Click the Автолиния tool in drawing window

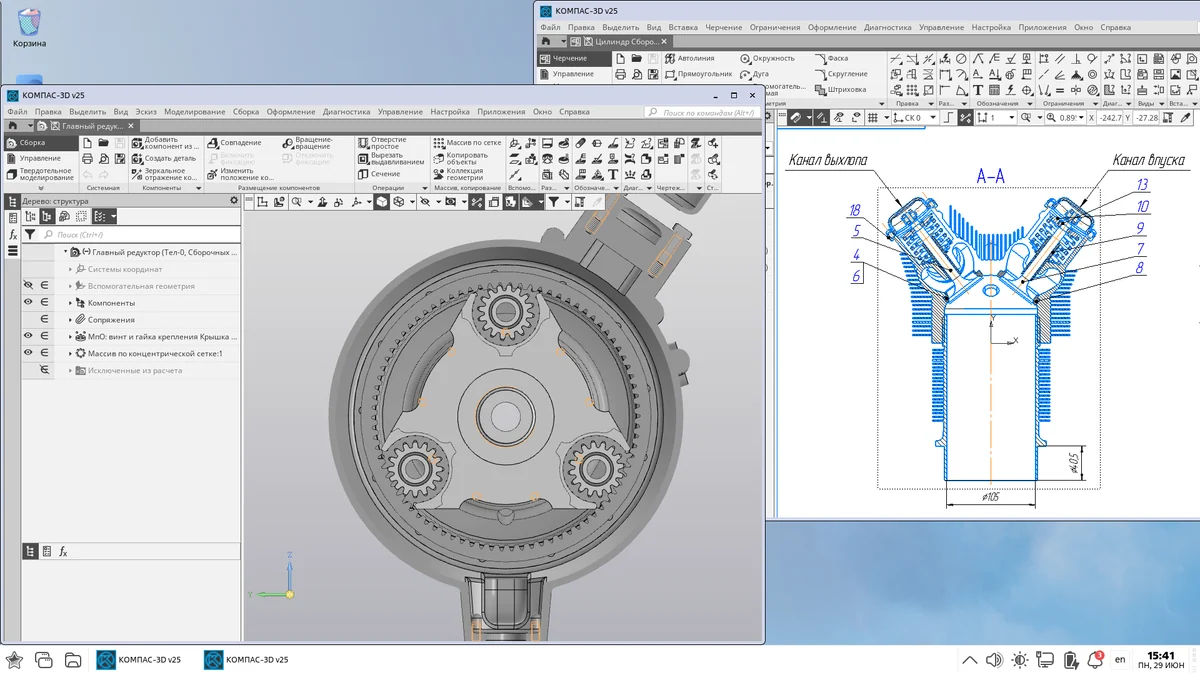pos(690,58)
